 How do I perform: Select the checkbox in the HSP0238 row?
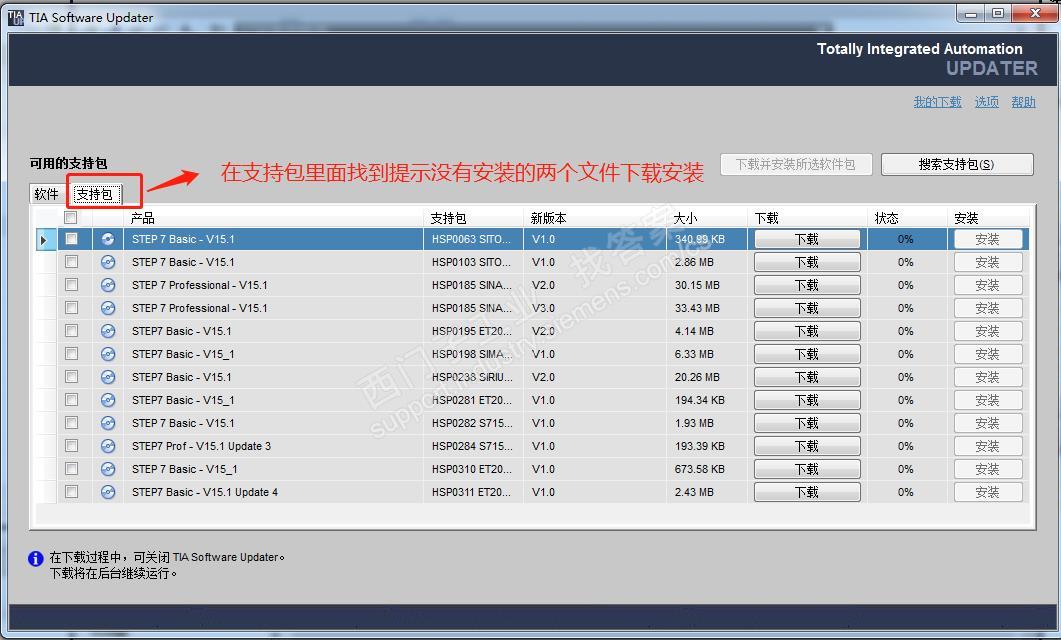(71, 376)
